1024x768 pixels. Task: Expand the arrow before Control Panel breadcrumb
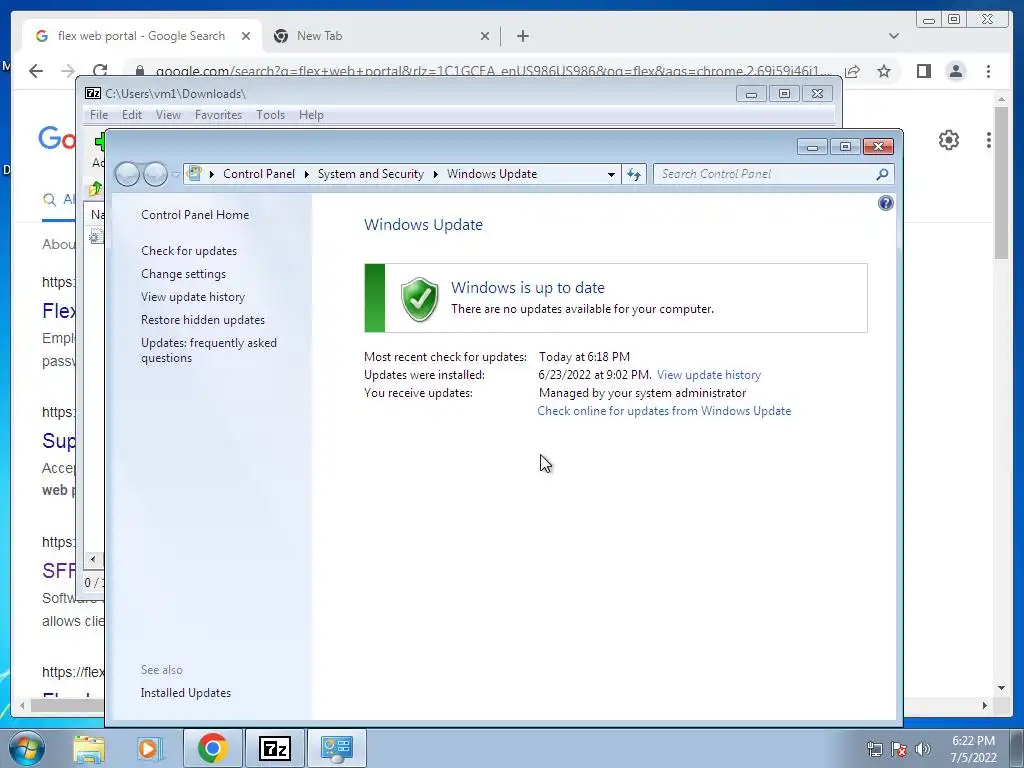coord(212,174)
